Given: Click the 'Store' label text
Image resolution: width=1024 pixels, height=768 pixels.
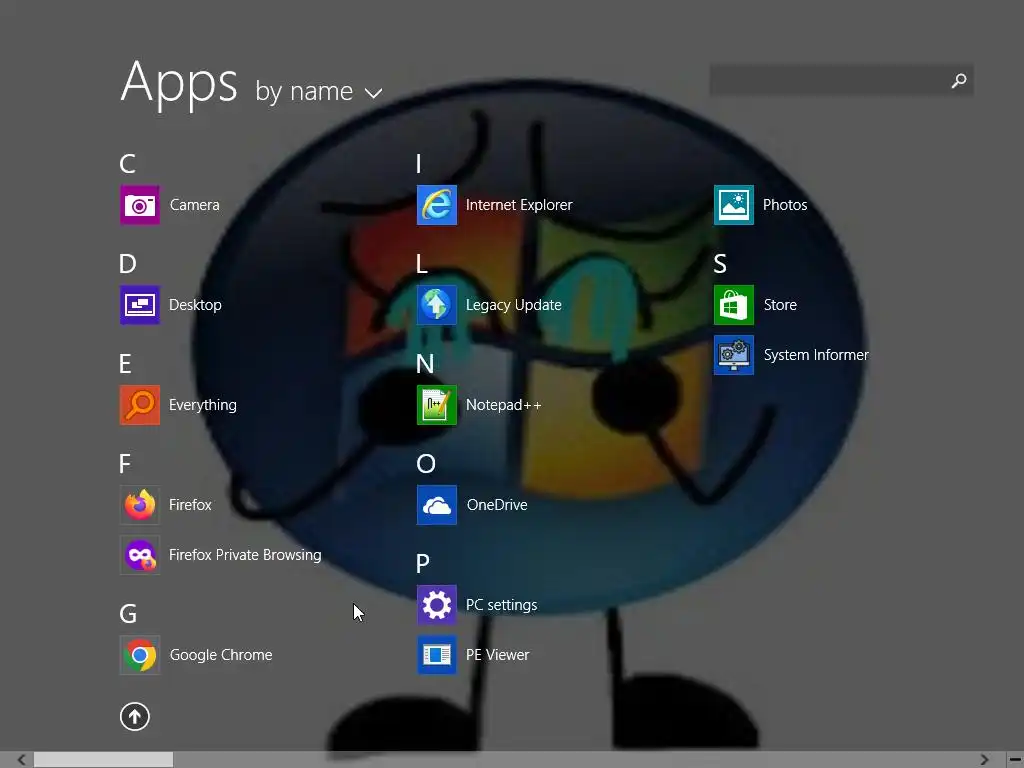Looking at the screenshot, I should tap(780, 305).
